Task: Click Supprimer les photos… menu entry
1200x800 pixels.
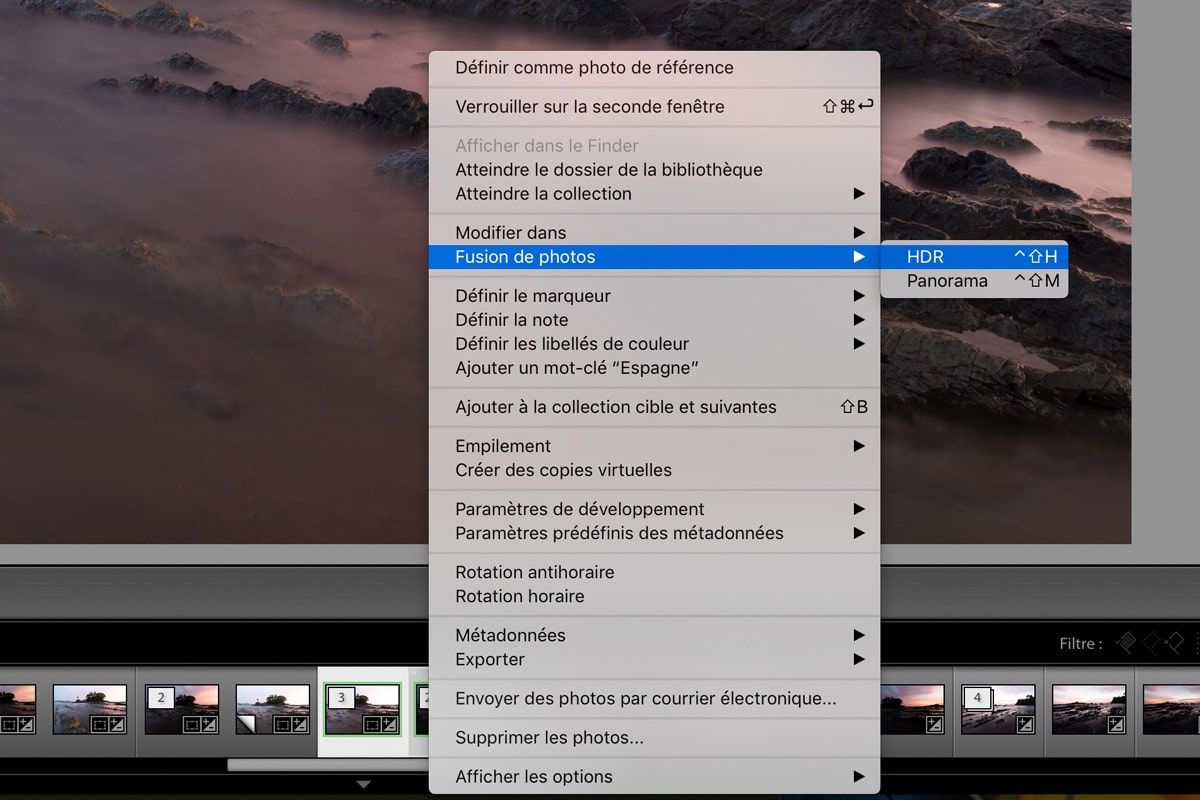Action: click(x=549, y=738)
